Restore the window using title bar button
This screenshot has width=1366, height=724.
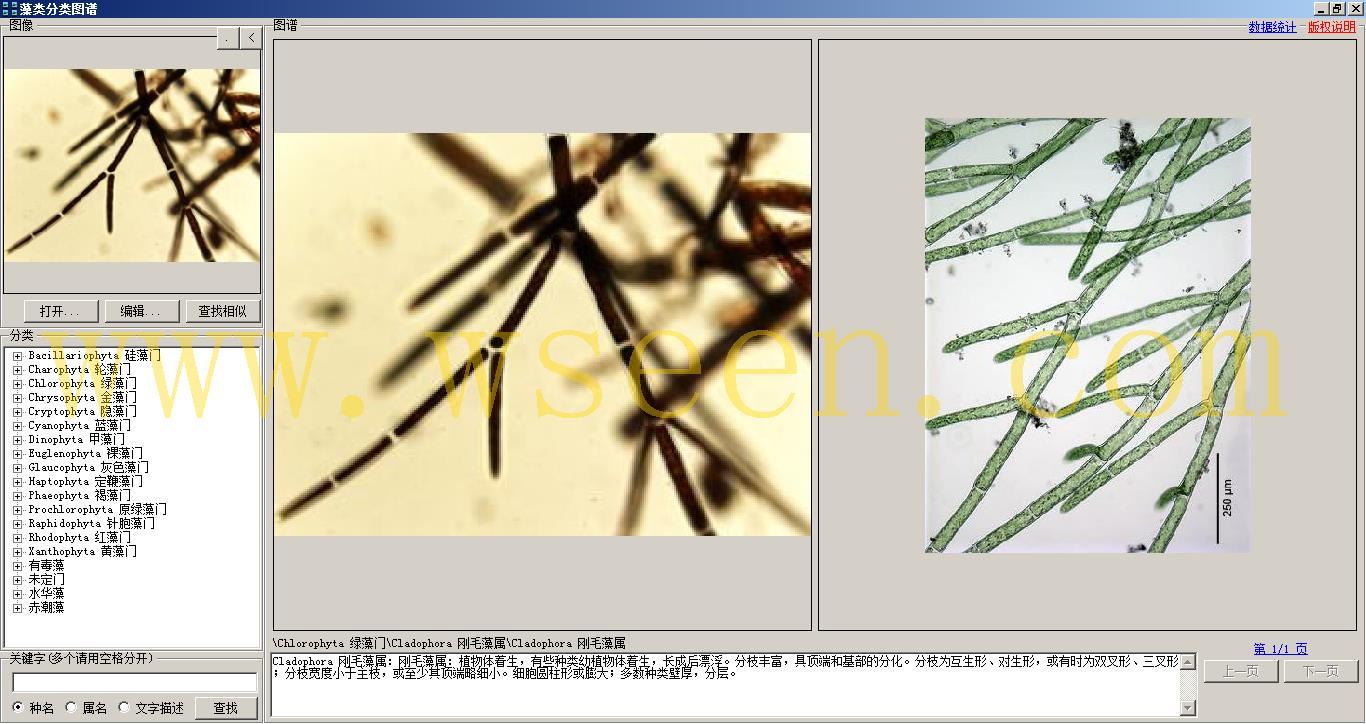tap(1337, 8)
